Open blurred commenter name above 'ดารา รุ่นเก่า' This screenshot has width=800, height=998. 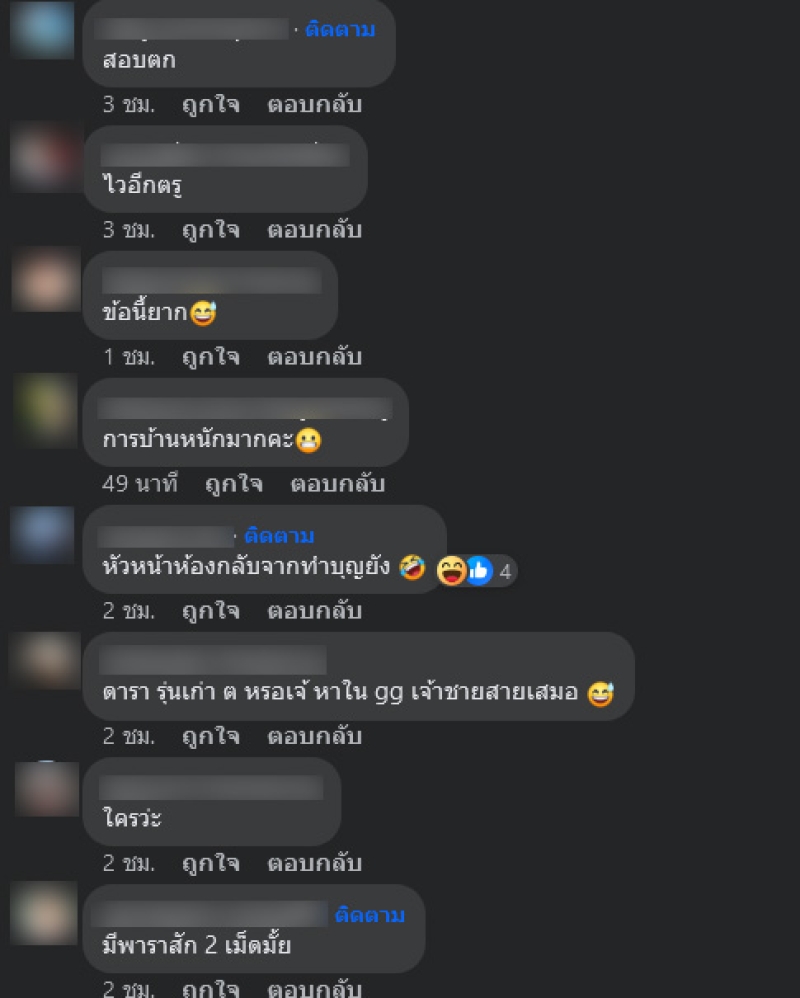[213, 660]
